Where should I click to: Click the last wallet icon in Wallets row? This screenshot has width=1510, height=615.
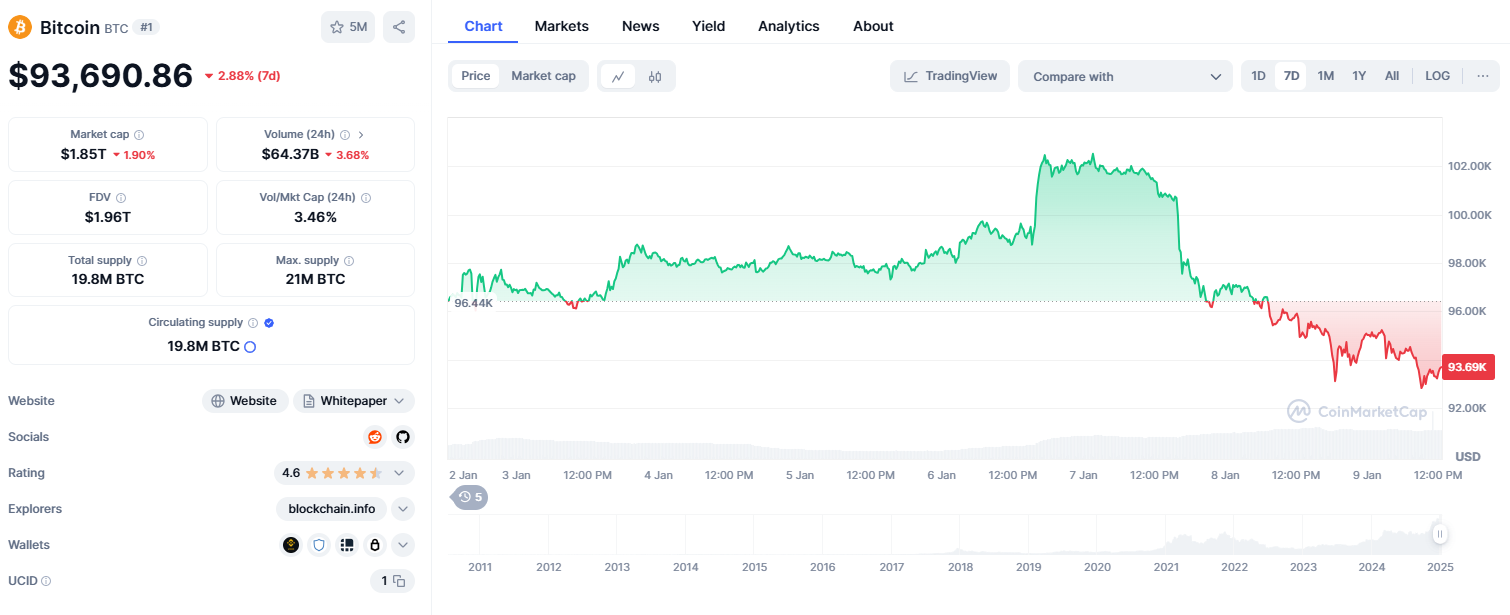click(x=375, y=545)
